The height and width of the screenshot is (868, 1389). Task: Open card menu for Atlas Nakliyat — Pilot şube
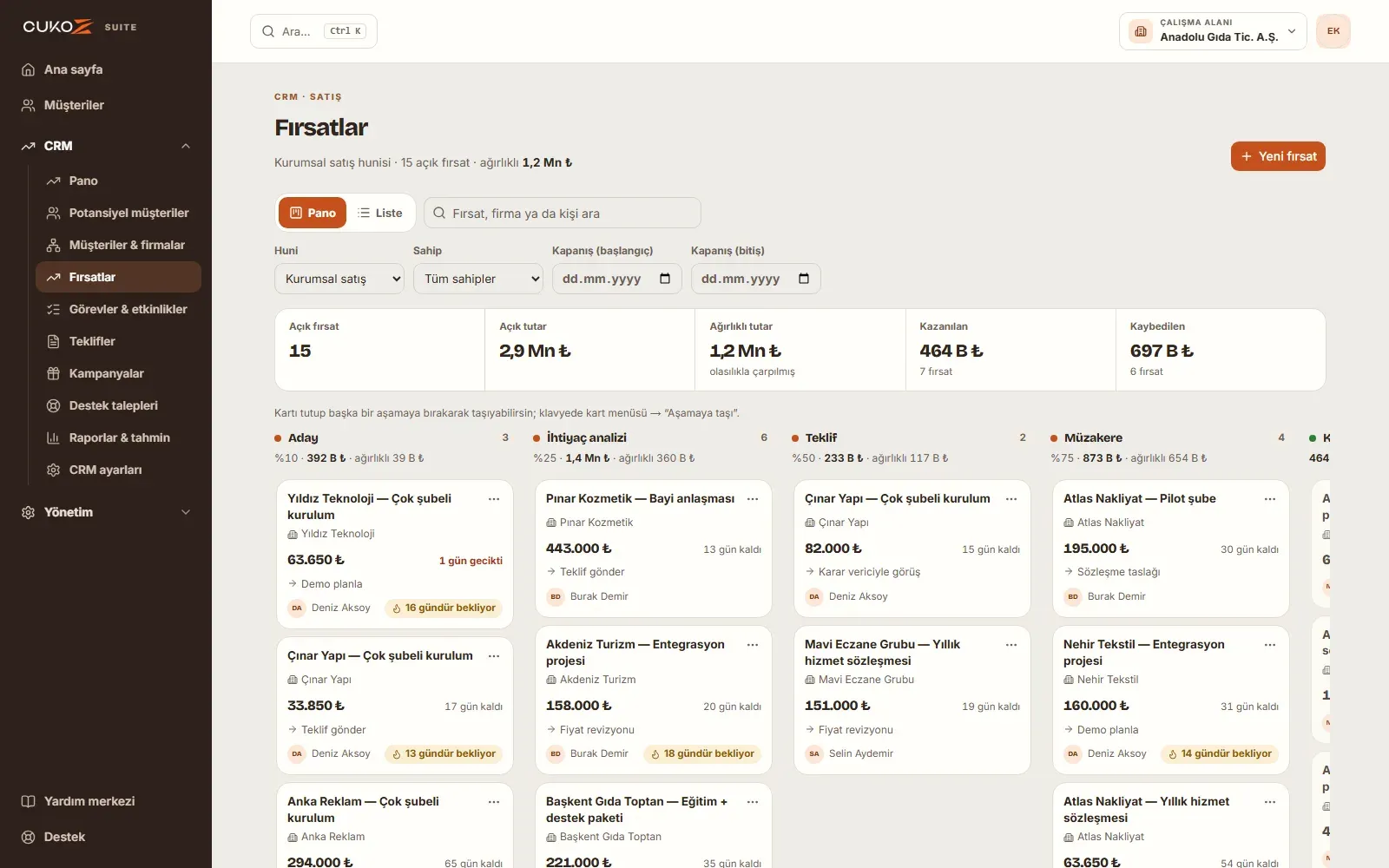coord(1270,499)
